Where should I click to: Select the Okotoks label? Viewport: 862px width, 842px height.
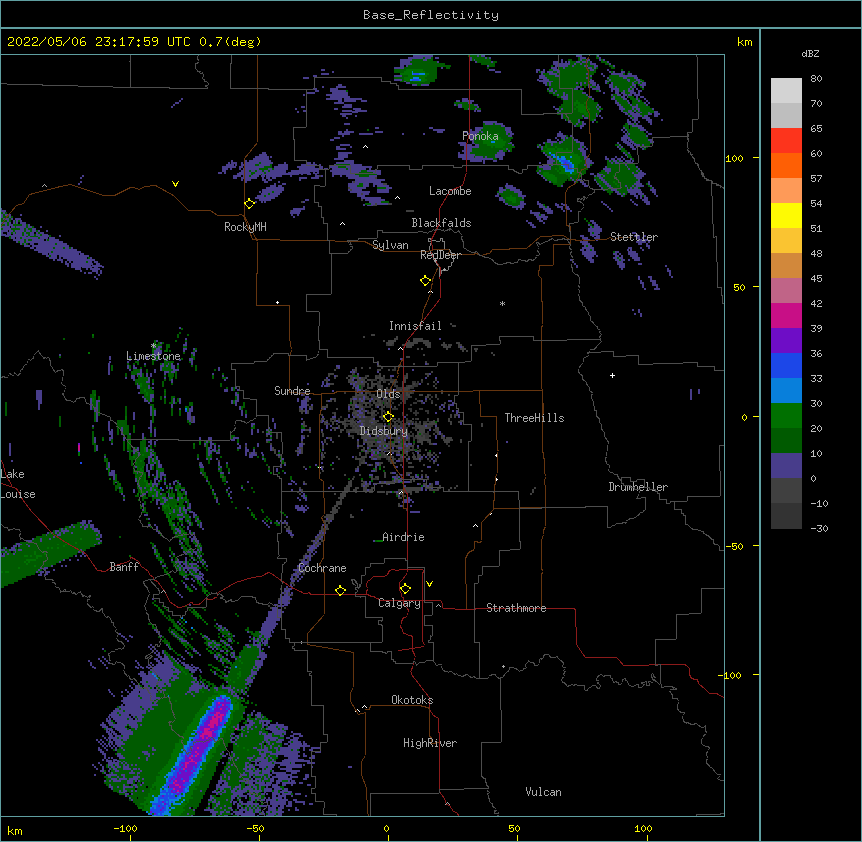pyautogui.click(x=412, y=700)
